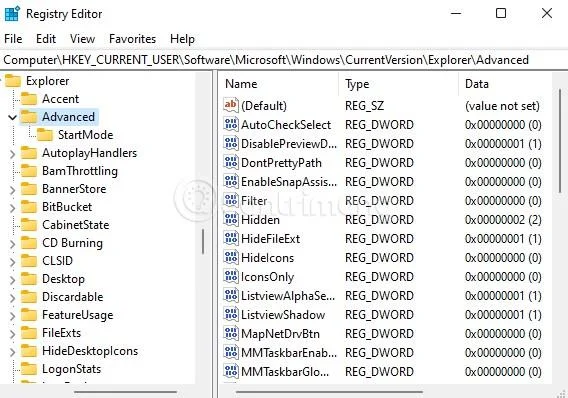Select the CabinetState folder icon
Image resolution: width=568 pixels, height=398 pixels.
(29, 225)
